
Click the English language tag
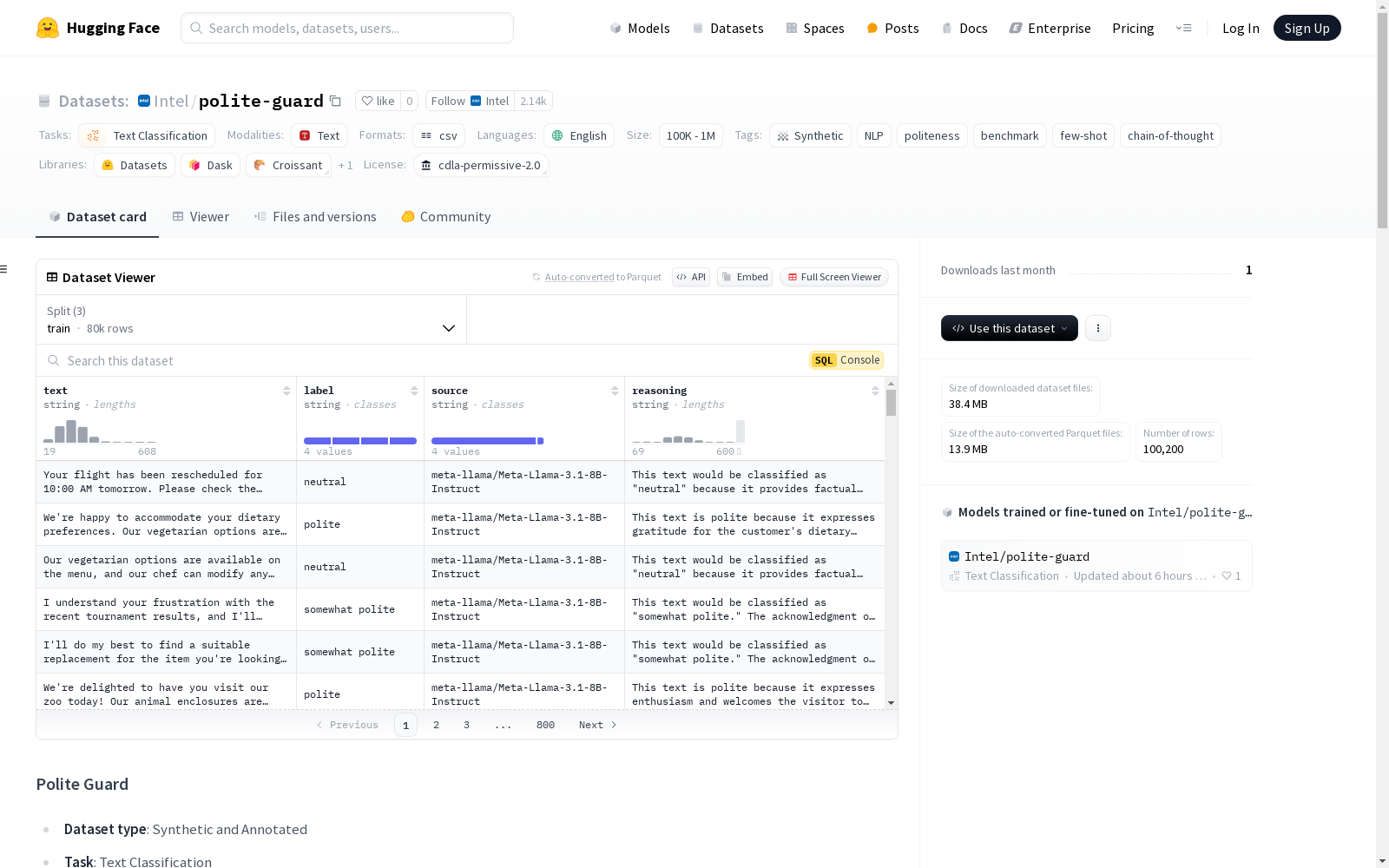click(579, 135)
